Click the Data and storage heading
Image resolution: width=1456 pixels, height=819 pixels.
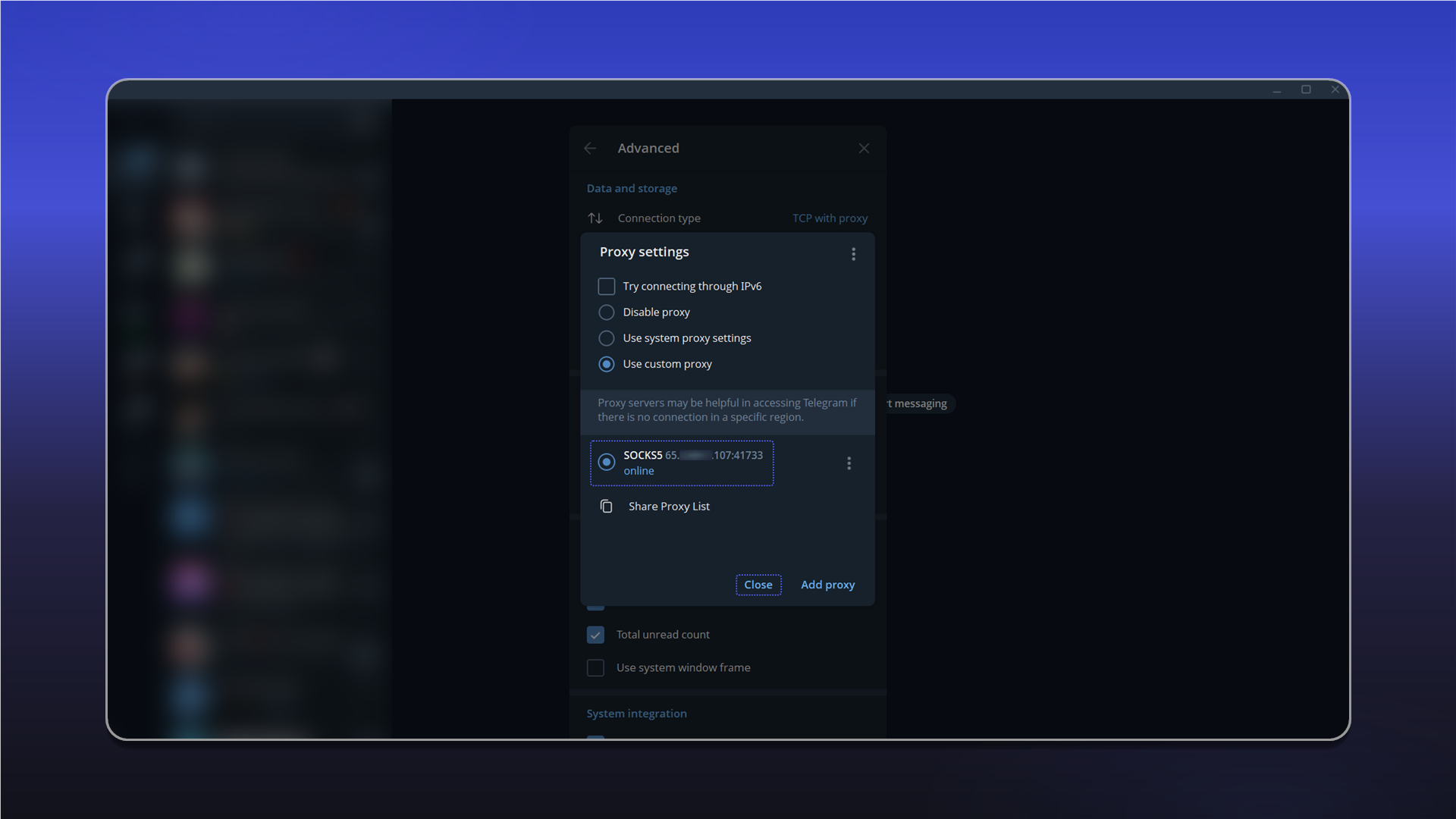[x=632, y=189]
